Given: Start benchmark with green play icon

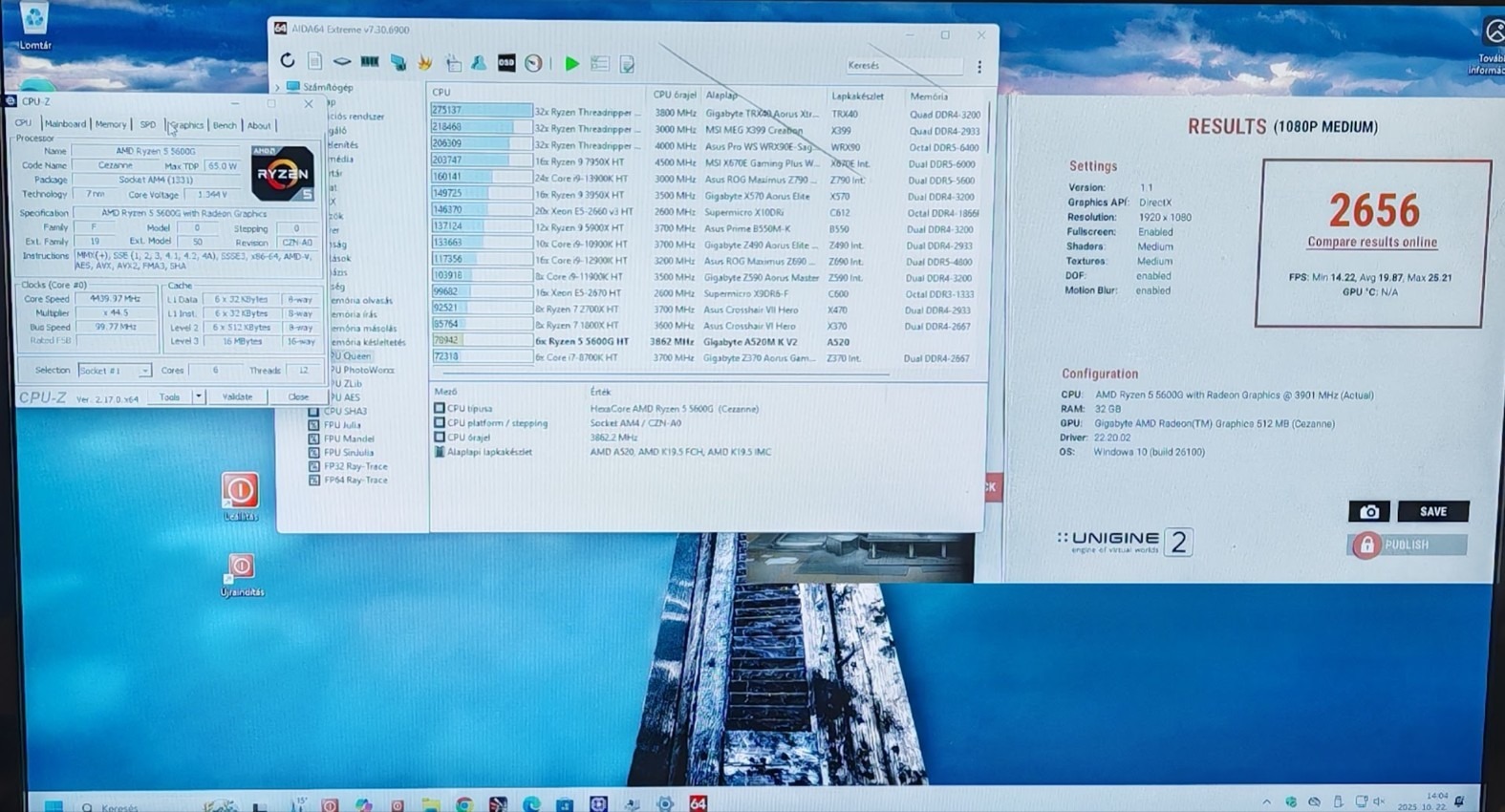Looking at the screenshot, I should [571, 64].
